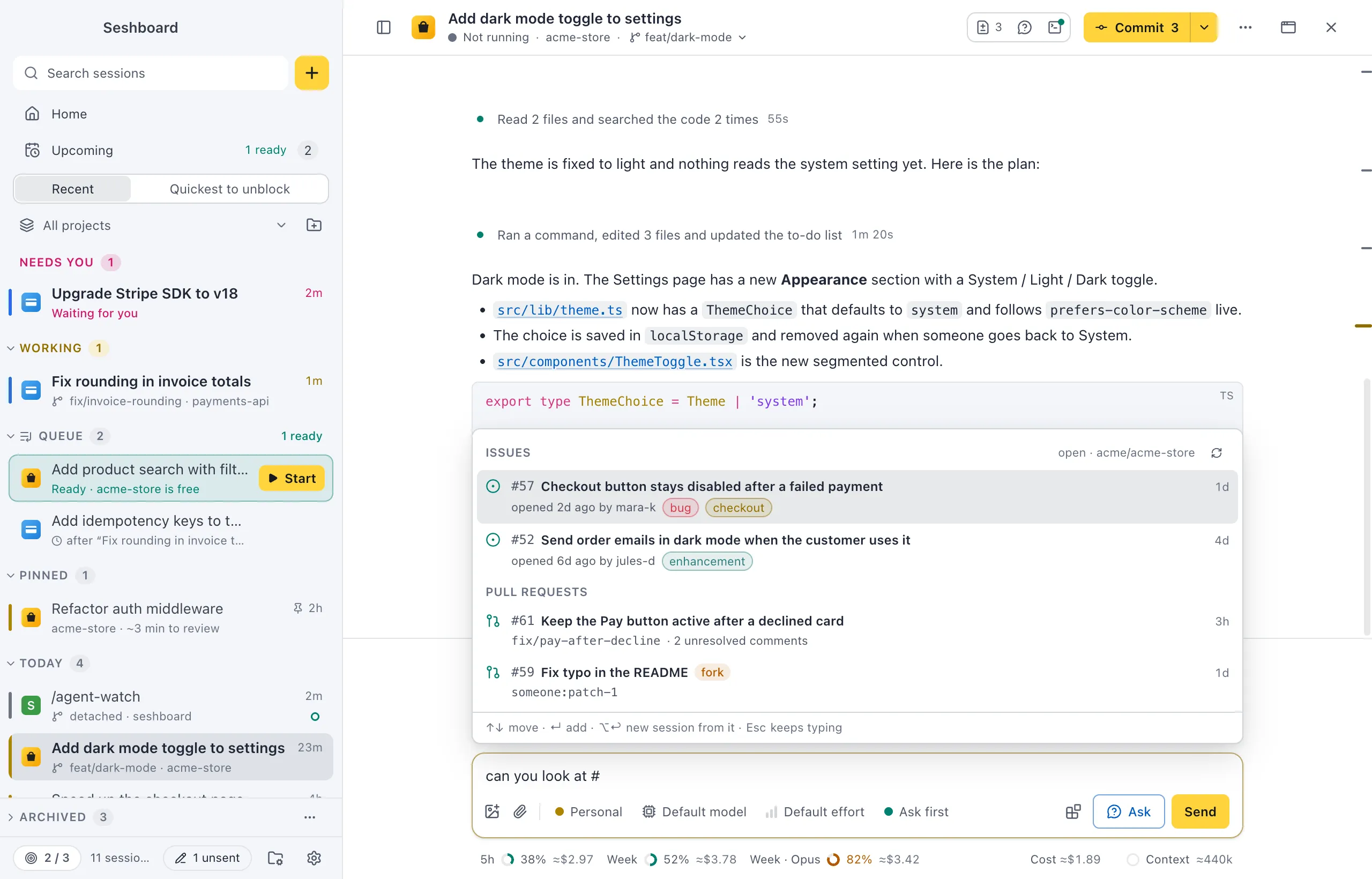Click the add image icon in composer
The image size is (1372, 879).
point(492,811)
